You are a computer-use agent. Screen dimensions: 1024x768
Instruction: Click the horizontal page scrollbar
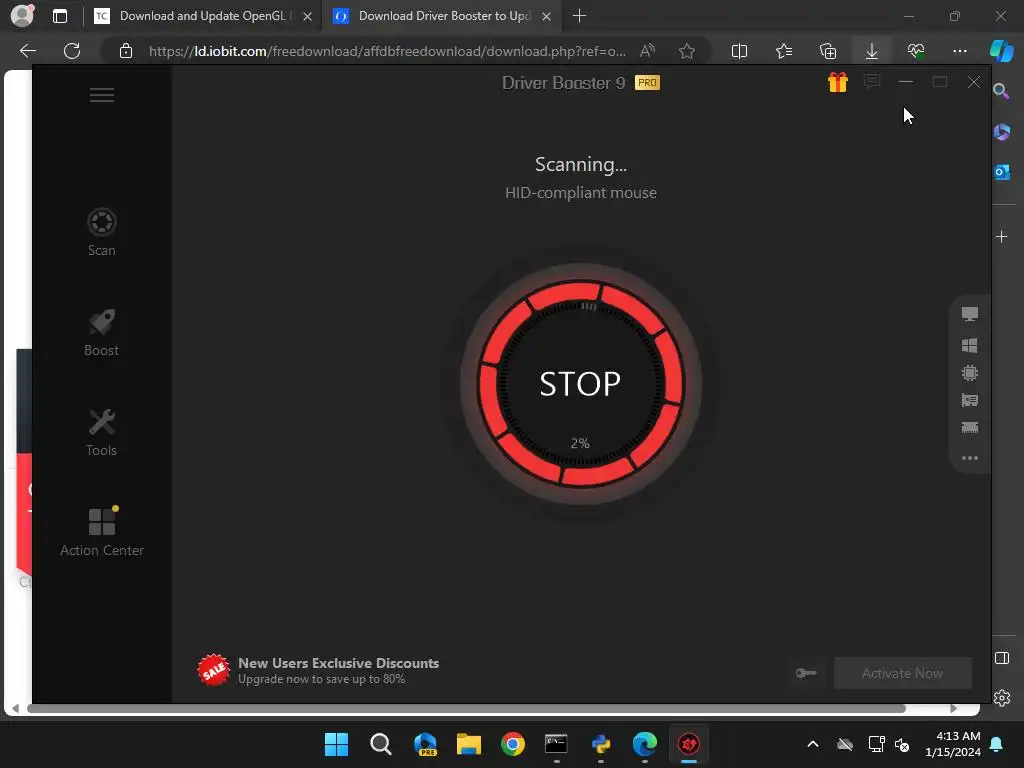click(466, 709)
